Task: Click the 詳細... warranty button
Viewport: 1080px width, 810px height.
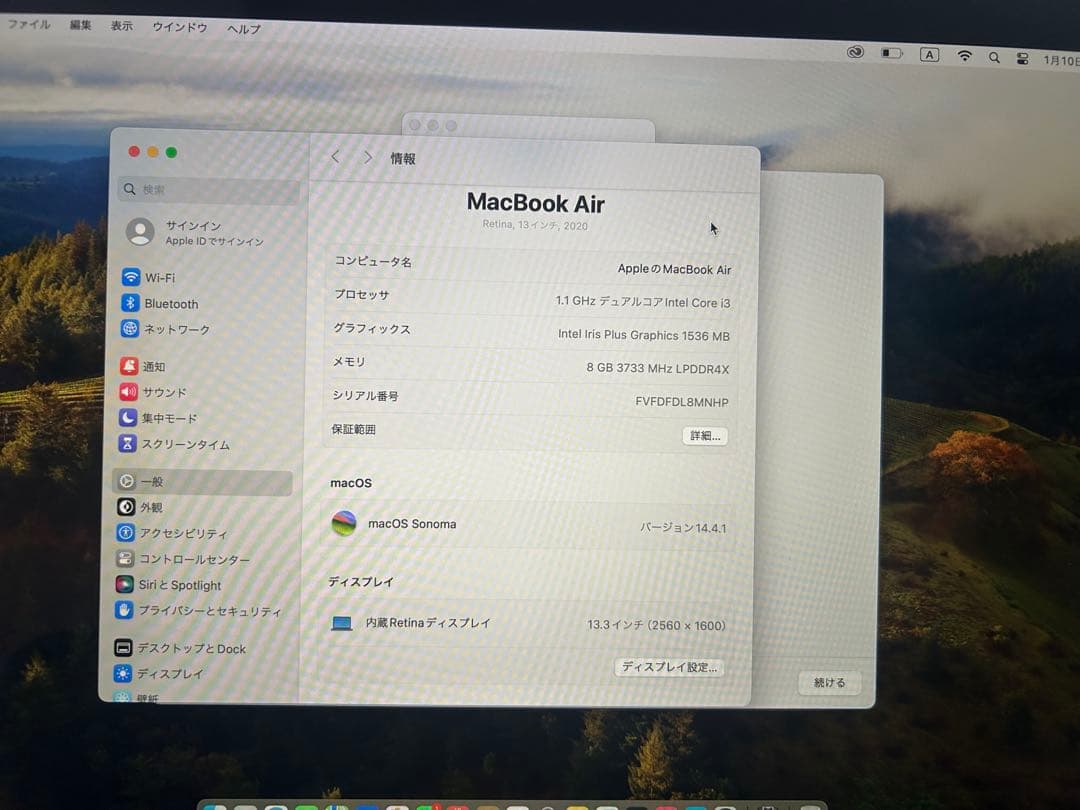Action: click(x=704, y=436)
